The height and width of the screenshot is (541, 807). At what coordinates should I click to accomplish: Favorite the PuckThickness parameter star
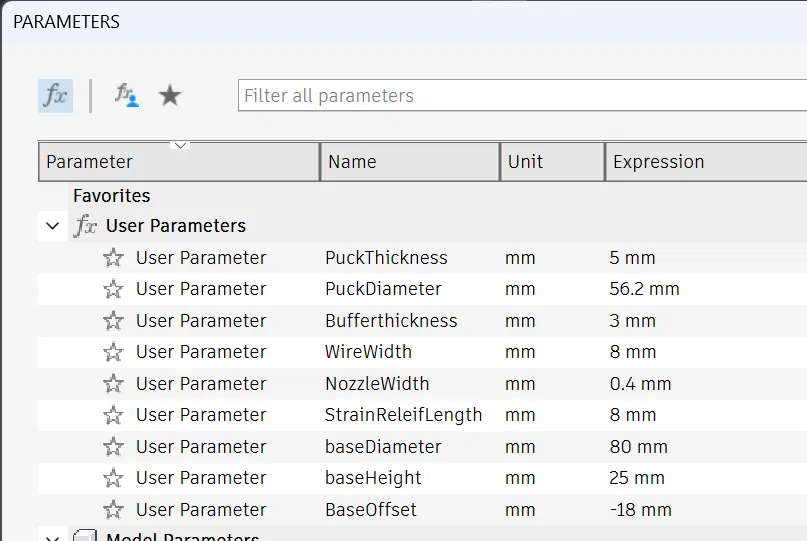coord(114,258)
